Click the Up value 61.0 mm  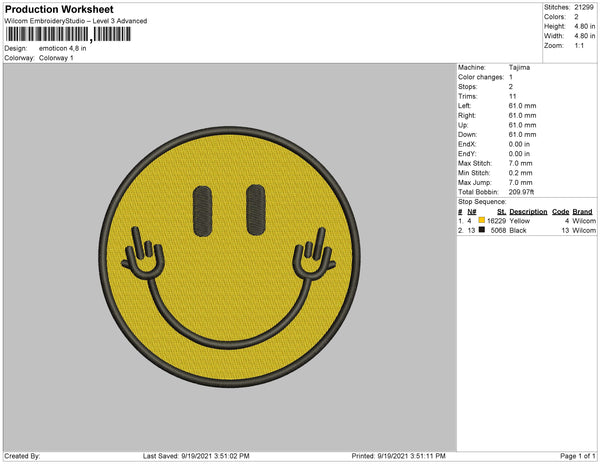[x=522, y=125]
